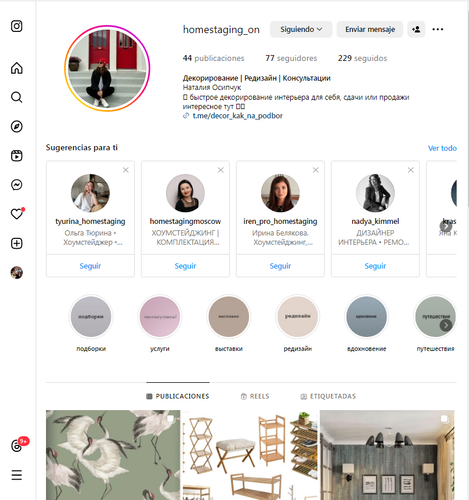The image size is (469, 500).
Task: Click the suggest similar accounts person icon
Action: tap(416, 29)
